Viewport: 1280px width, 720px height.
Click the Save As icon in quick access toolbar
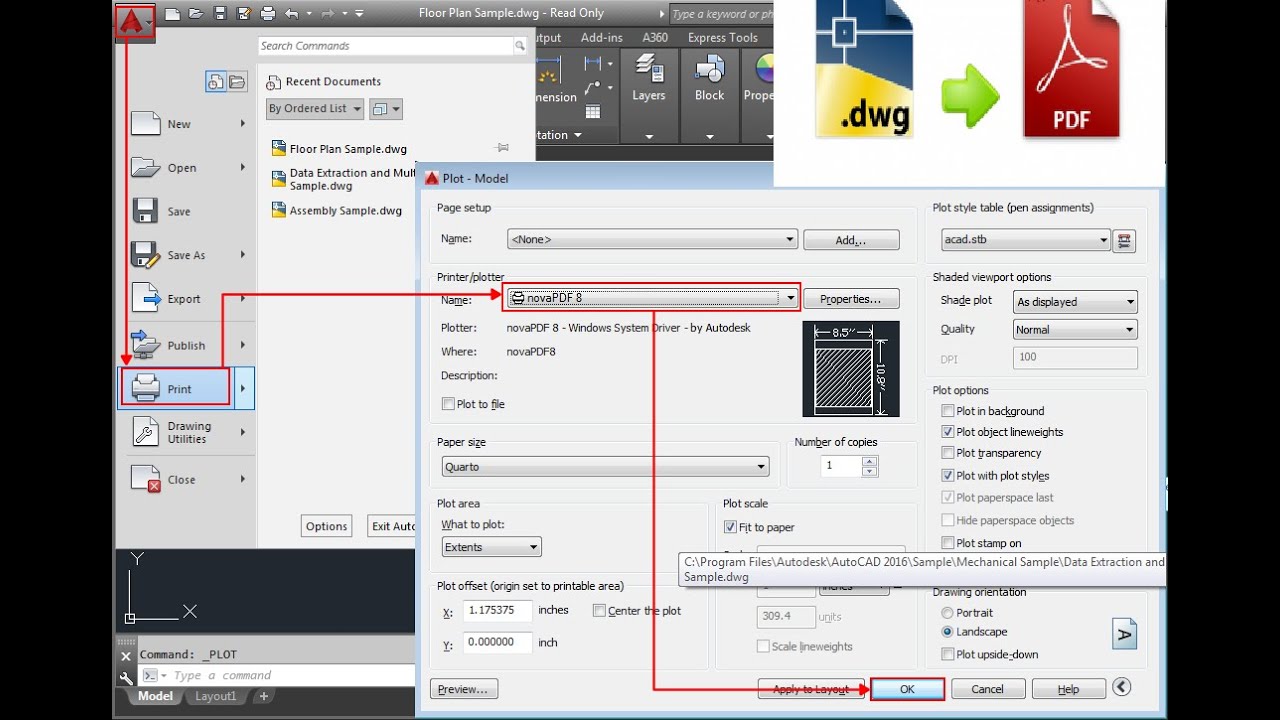(244, 14)
